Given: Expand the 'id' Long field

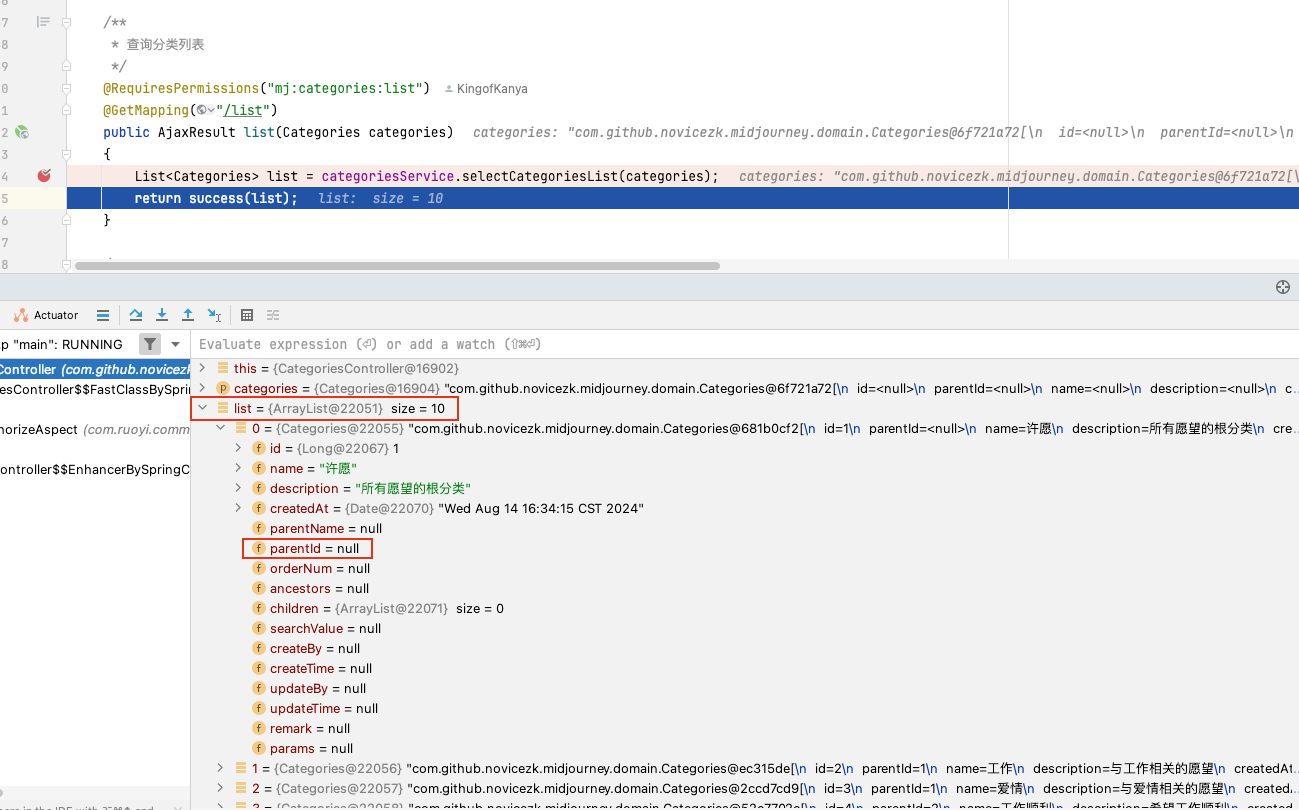Looking at the screenshot, I should click(238, 448).
